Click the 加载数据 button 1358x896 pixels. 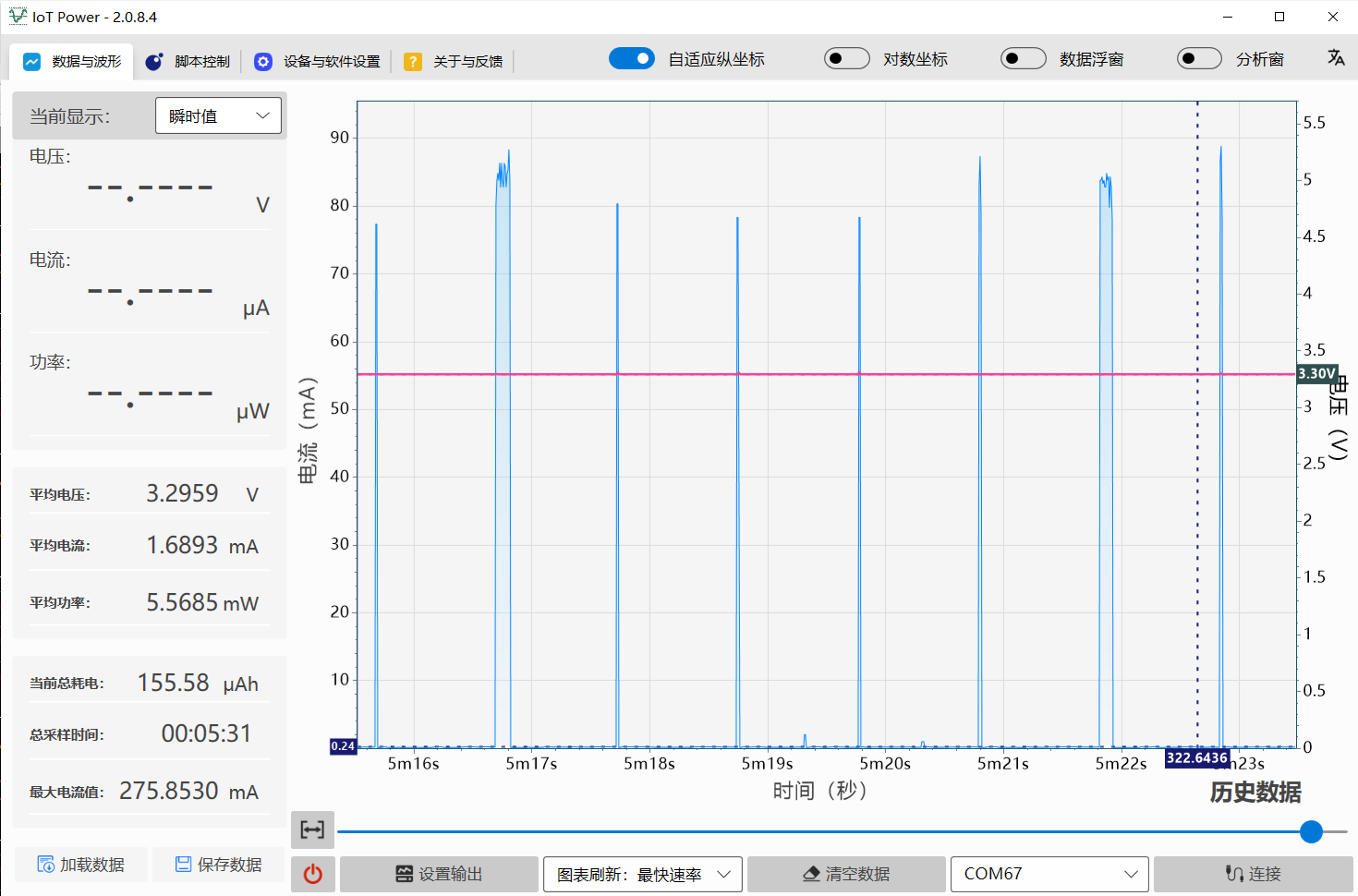coord(80,865)
